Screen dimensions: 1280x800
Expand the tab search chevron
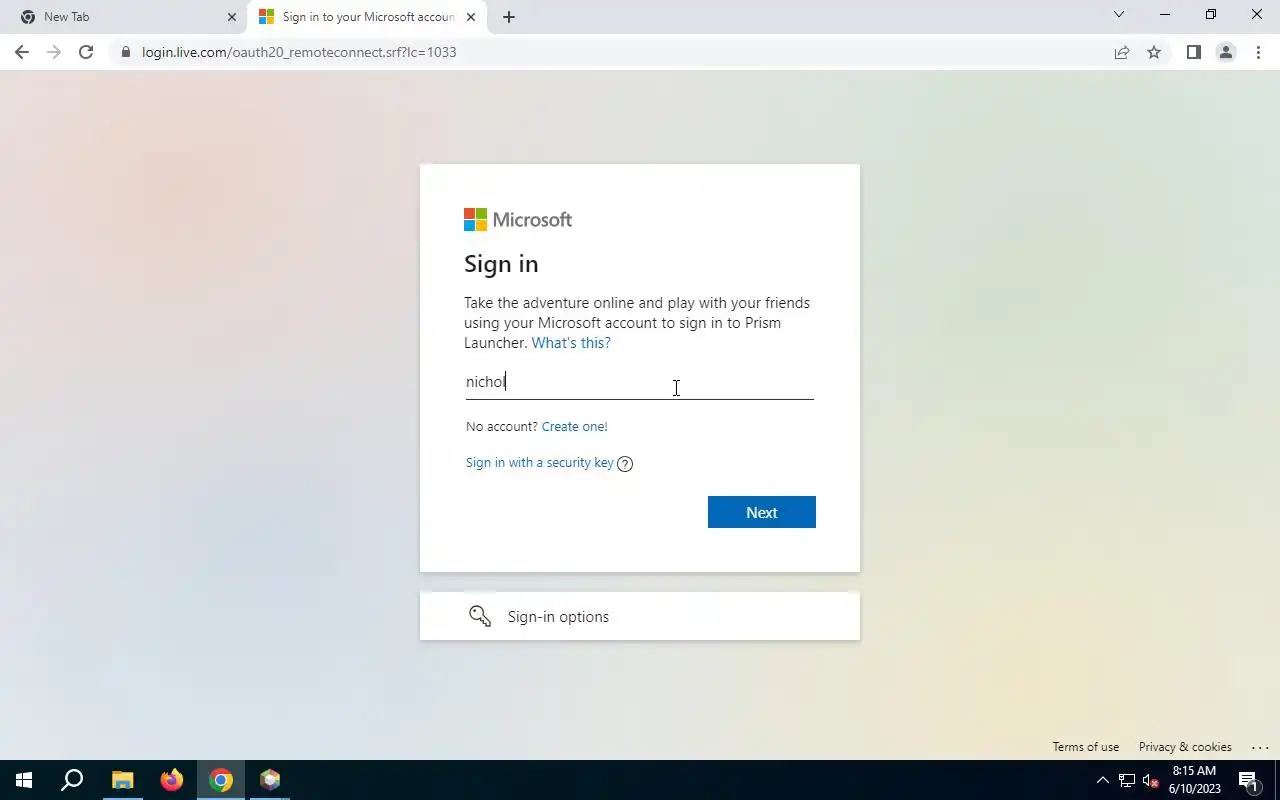click(1119, 15)
